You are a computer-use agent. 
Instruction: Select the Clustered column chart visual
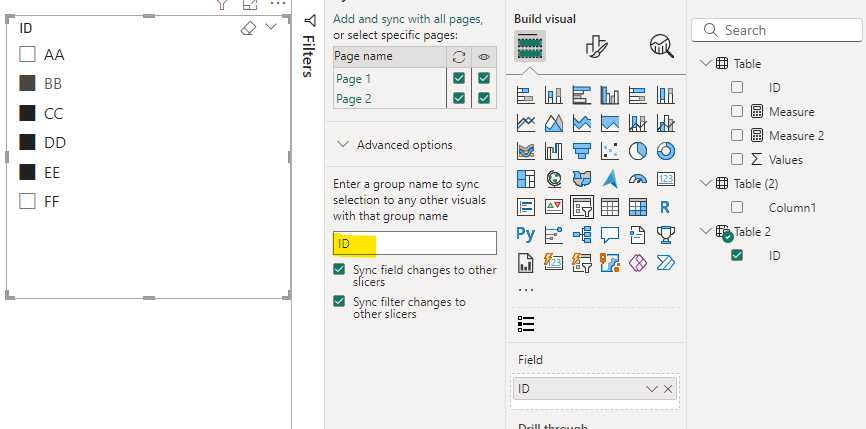pos(610,95)
